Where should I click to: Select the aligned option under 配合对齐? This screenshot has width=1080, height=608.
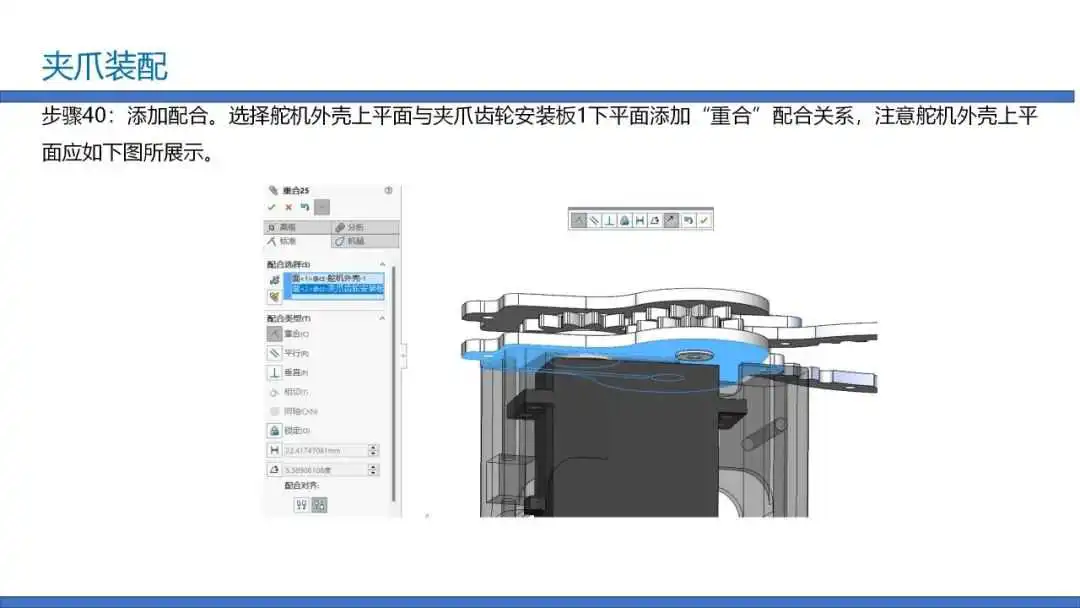[301, 505]
